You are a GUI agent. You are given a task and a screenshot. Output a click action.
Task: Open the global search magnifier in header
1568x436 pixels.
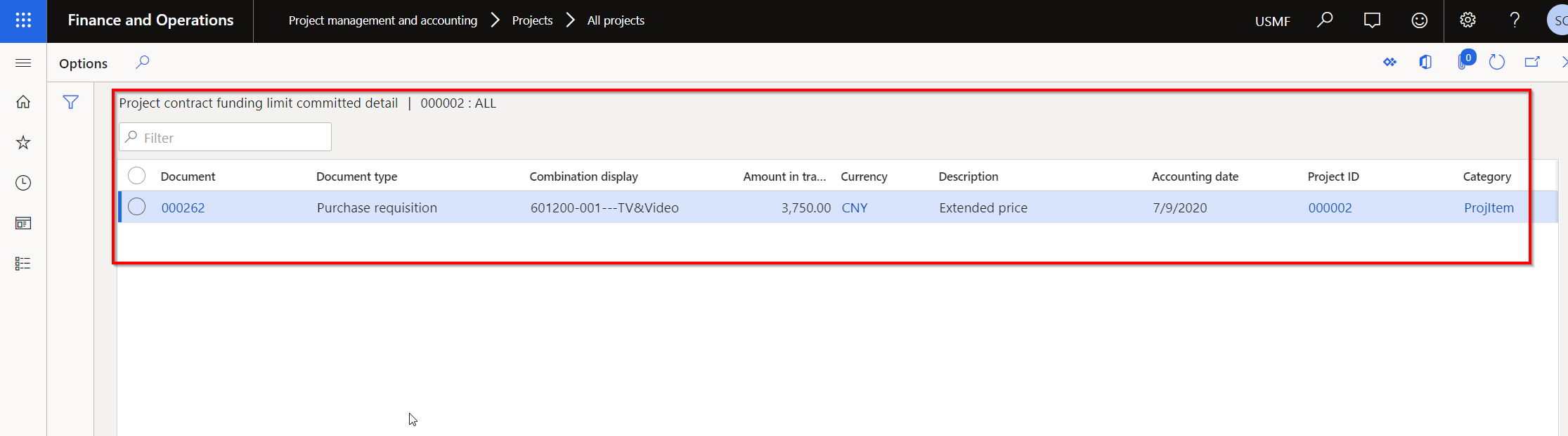tap(1325, 20)
